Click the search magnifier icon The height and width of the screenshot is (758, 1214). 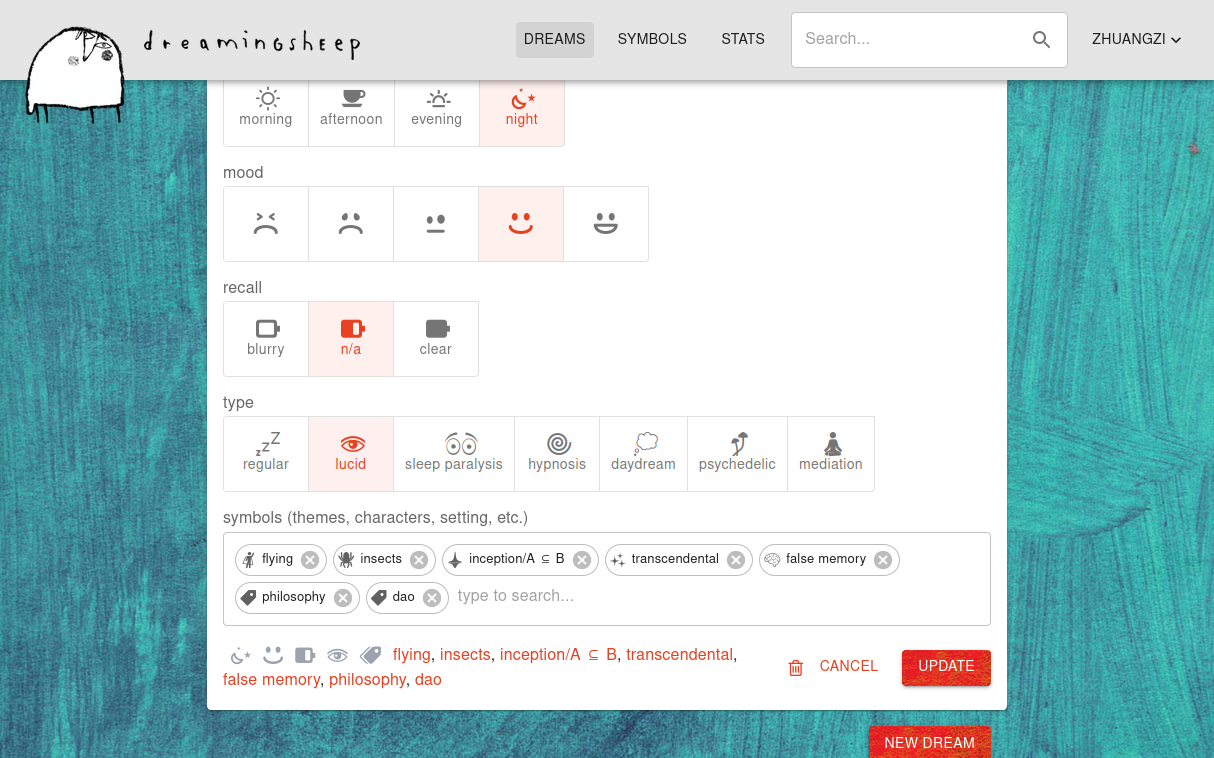coord(1041,40)
